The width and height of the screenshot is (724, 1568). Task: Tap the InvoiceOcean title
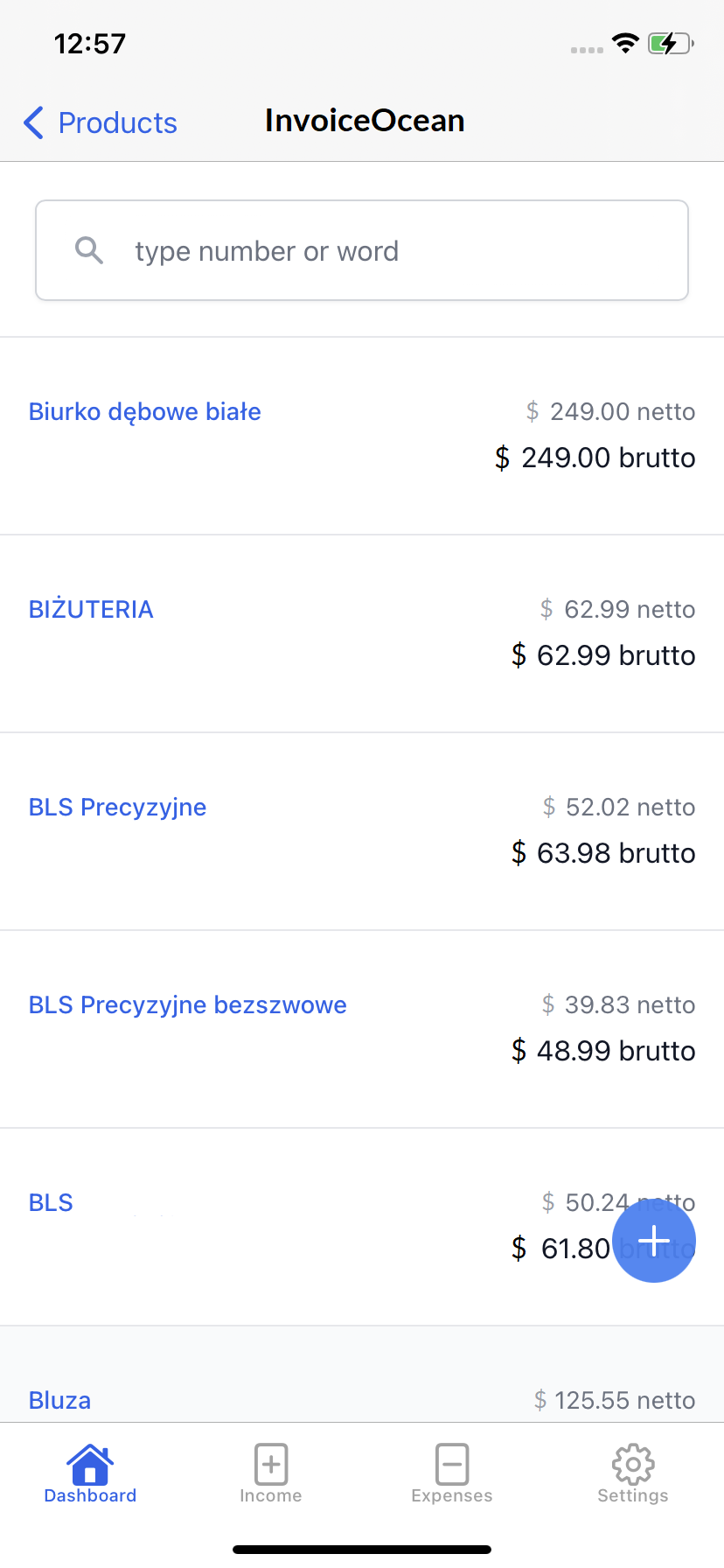pyautogui.click(x=365, y=121)
